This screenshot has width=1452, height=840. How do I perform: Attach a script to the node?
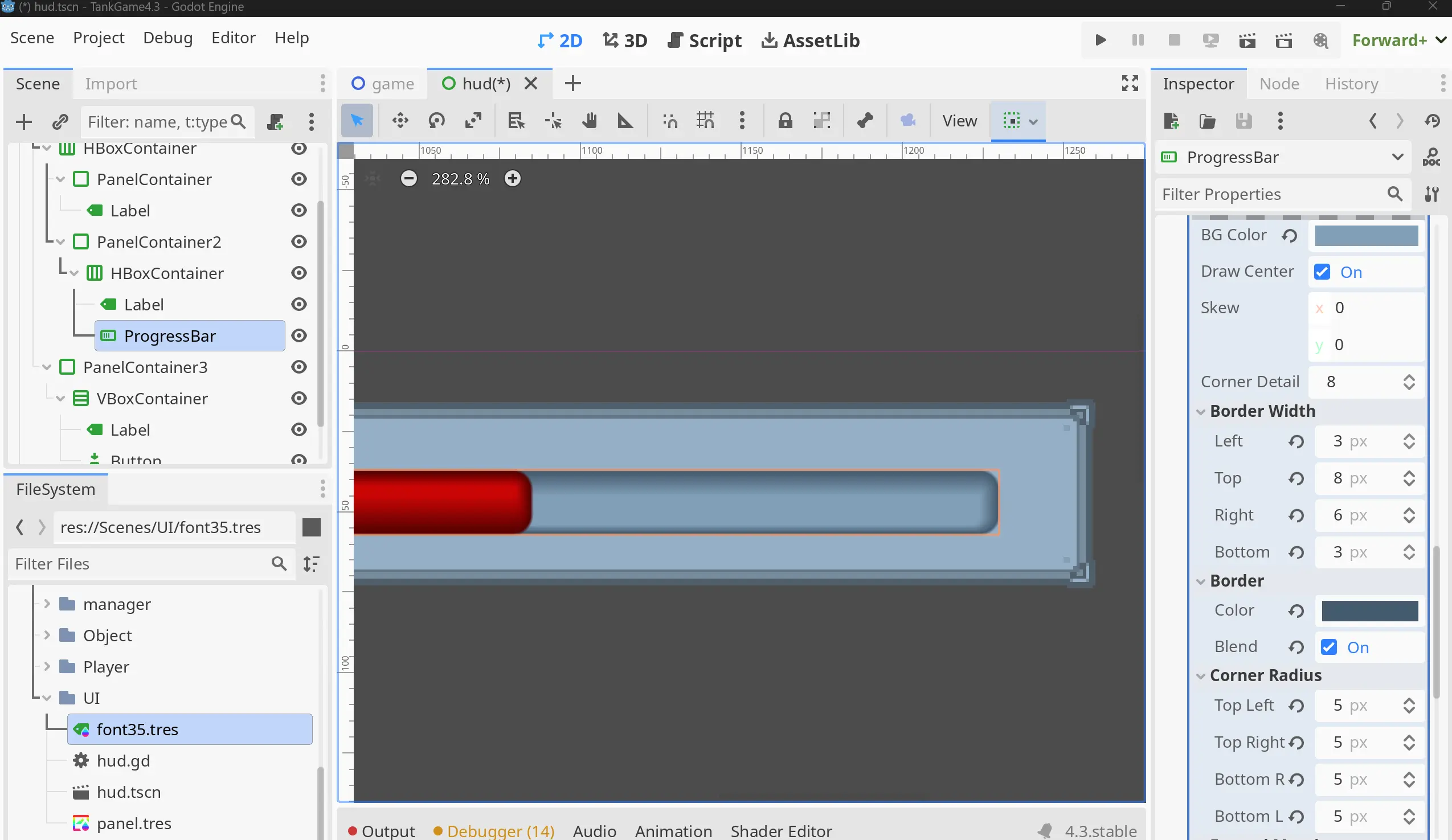[275, 122]
